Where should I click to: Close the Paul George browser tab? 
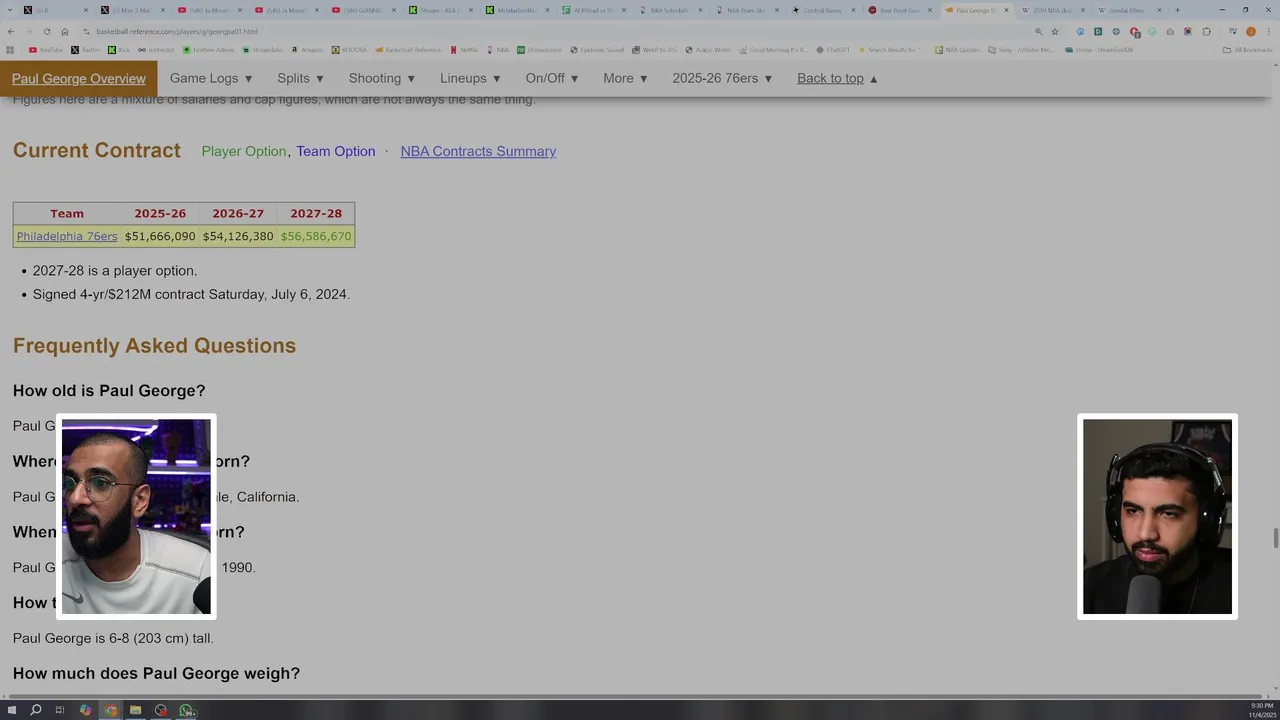pos(1007,10)
